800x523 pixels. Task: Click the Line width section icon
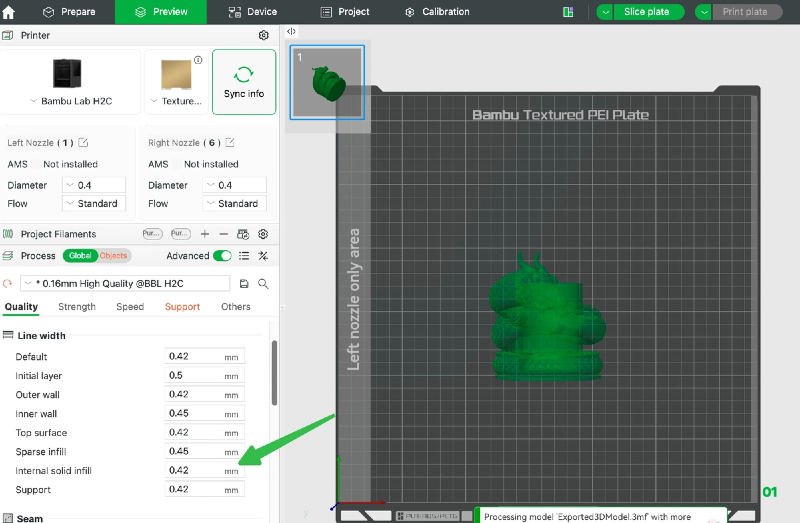(8, 335)
